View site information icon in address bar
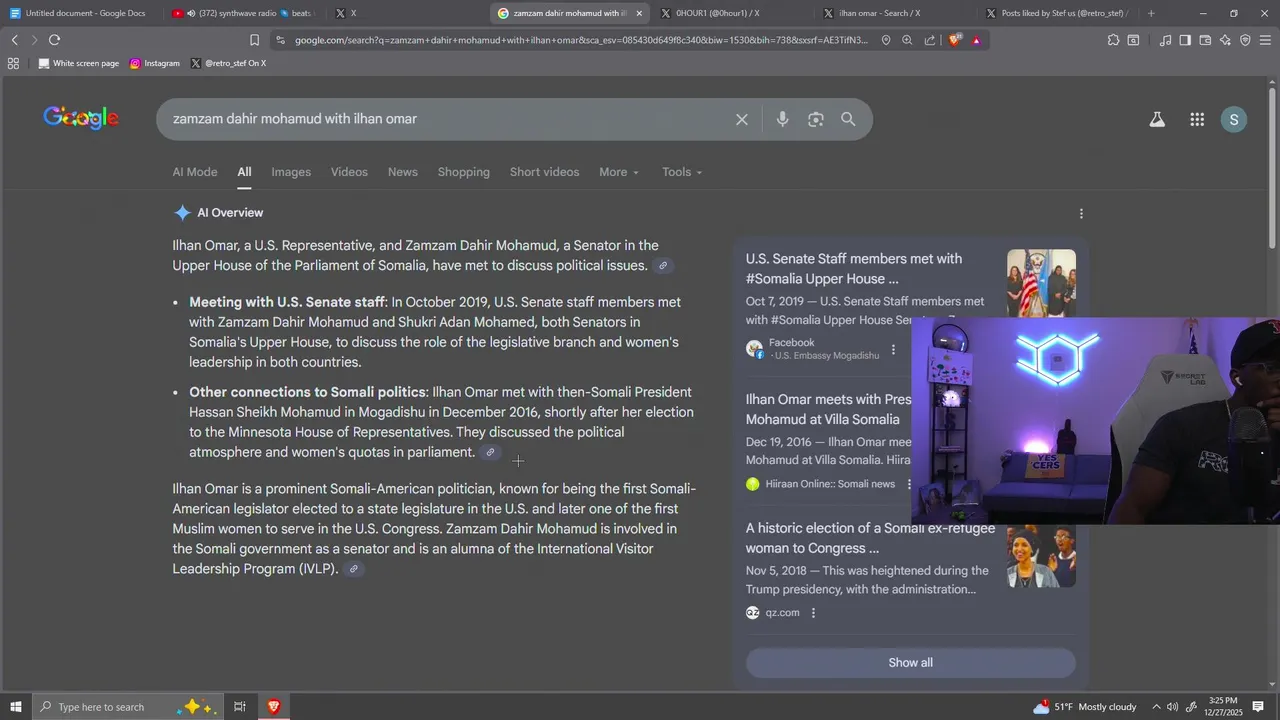This screenshot has height=720, width=1280. 280,40
